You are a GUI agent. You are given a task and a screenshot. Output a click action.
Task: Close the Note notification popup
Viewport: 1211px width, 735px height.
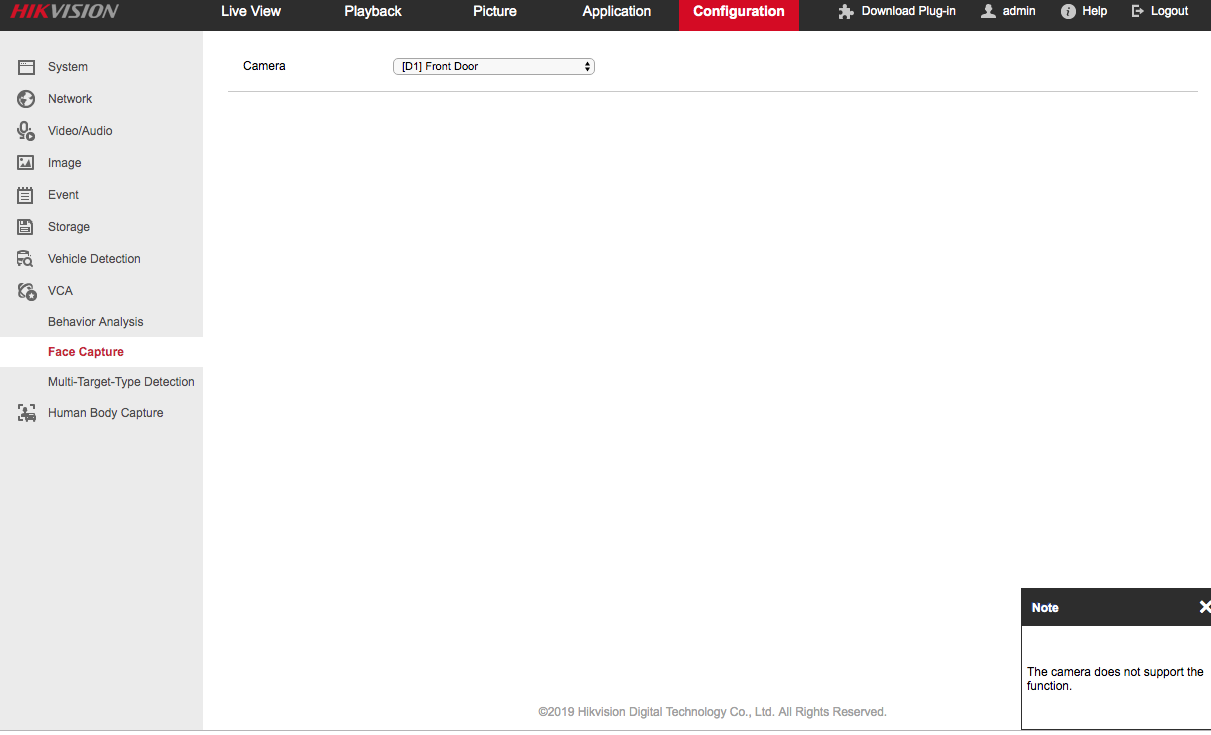tap(1204, 607)
